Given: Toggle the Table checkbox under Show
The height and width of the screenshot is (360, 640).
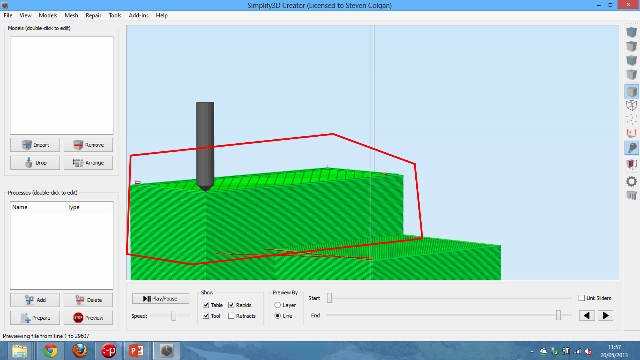Looking at the screenshot, I should click(206, 305).
